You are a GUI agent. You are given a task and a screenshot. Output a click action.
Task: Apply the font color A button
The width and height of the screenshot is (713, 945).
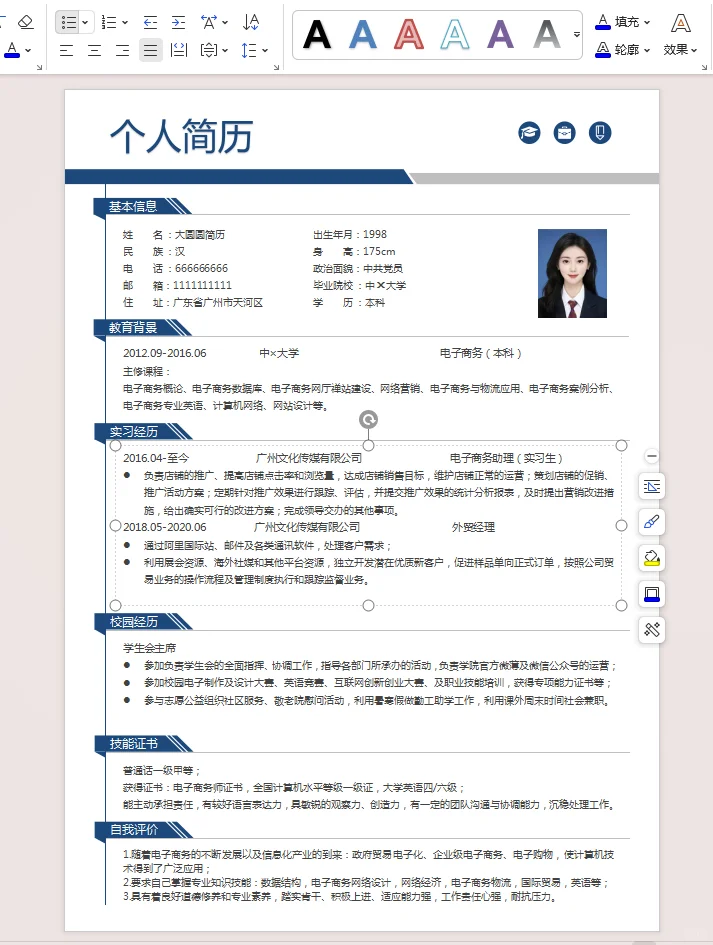pos(12,49)
